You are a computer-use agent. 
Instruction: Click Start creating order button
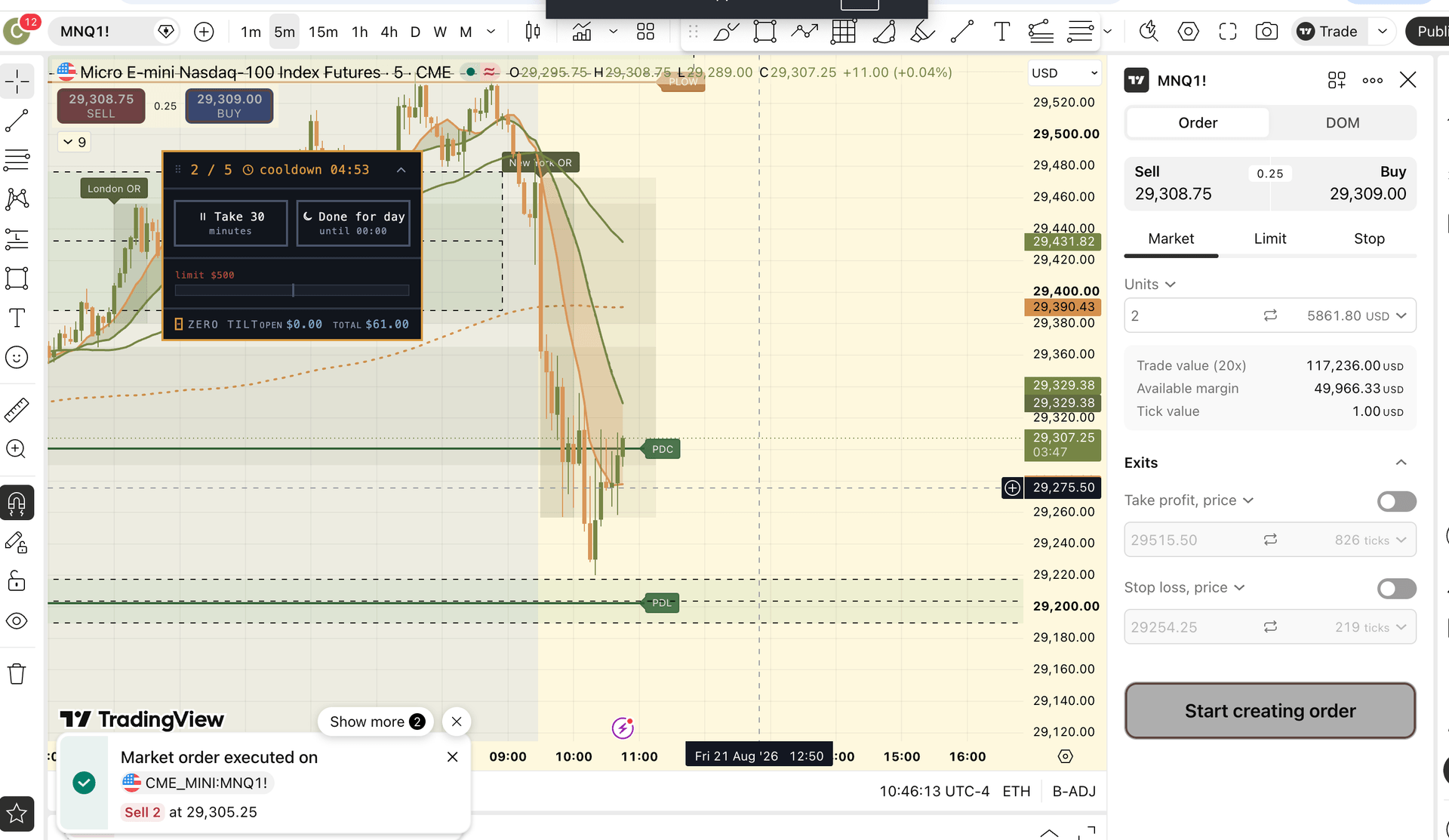[x=1270, y=711]
